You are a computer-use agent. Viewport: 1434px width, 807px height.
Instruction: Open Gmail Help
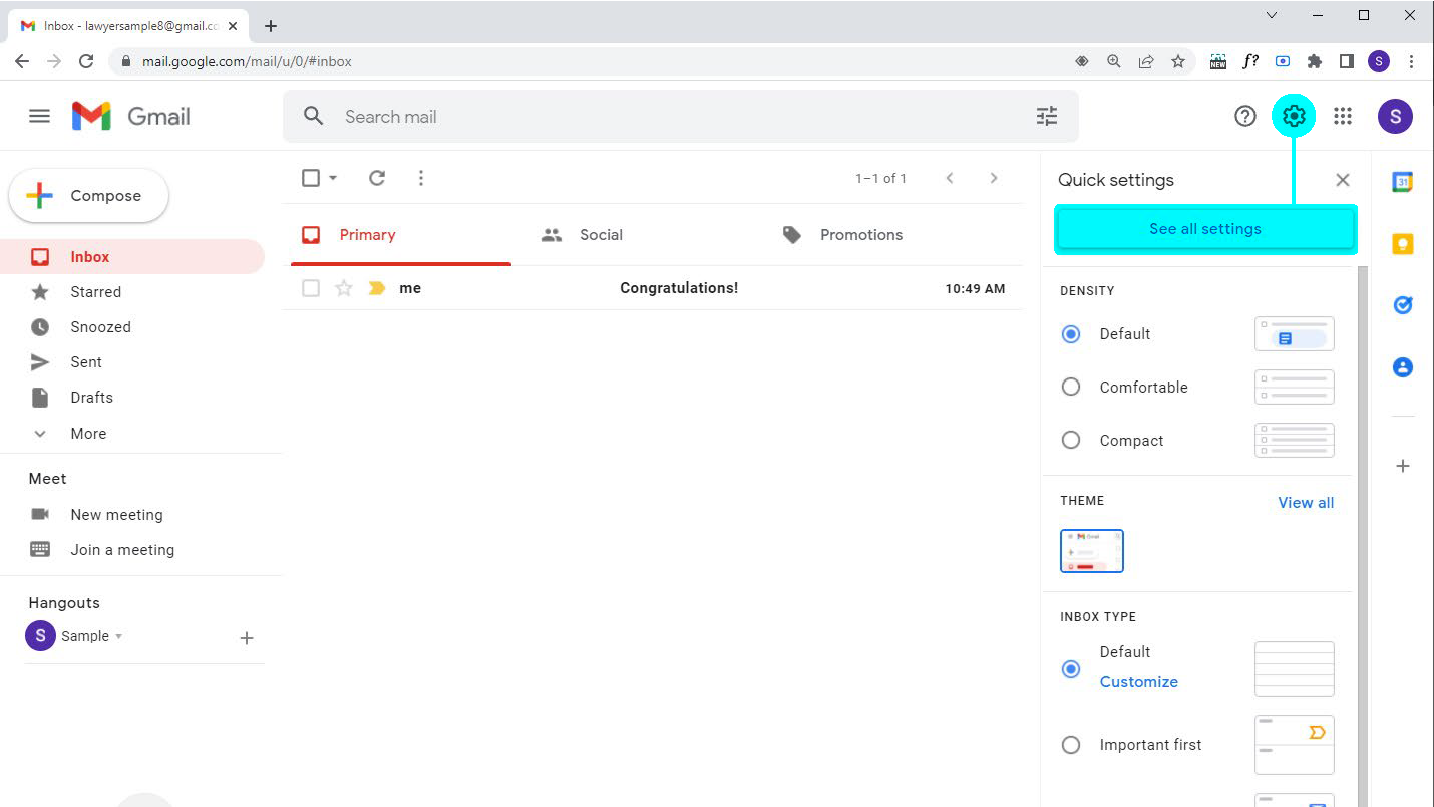(x=1245, y=116)
